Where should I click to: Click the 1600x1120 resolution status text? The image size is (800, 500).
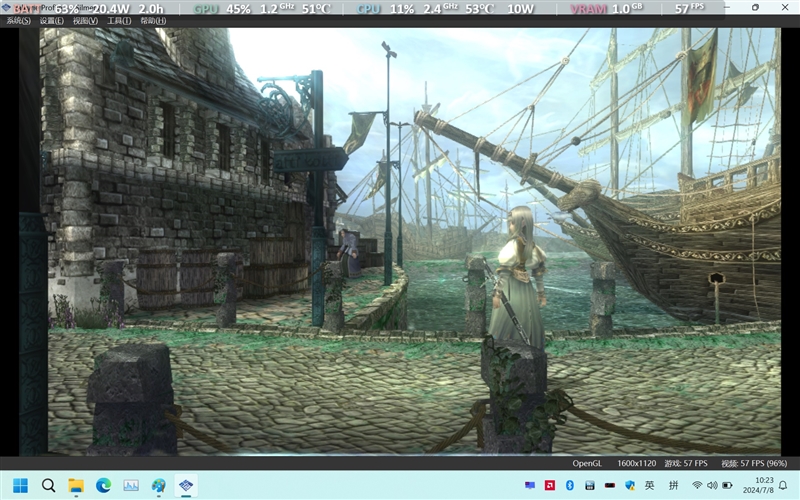[636, 463]
